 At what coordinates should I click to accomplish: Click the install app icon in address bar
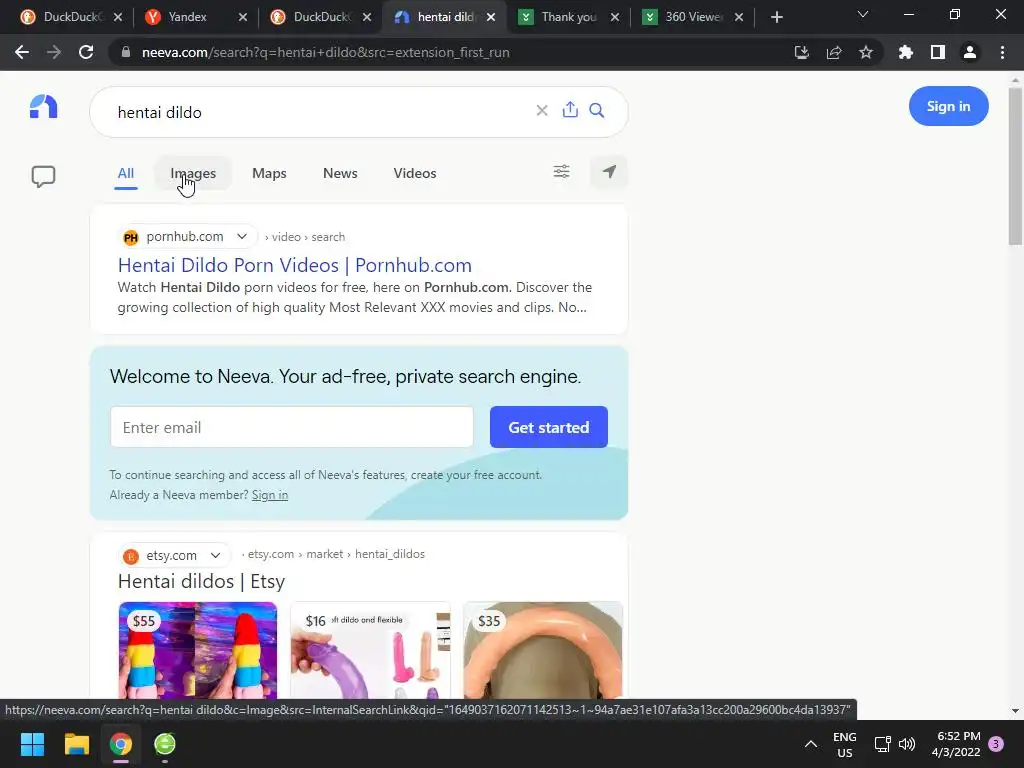[801, 52]
